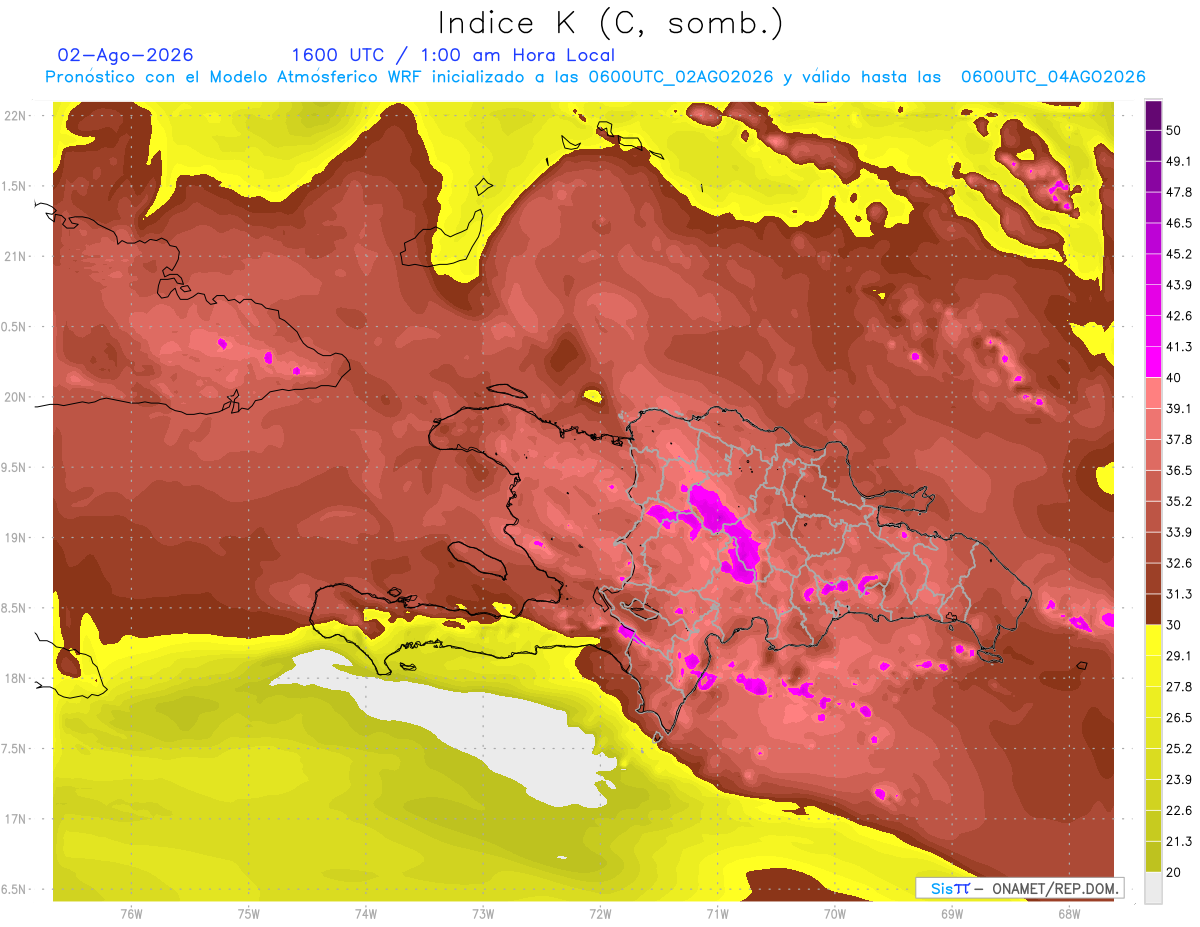Click the magenta swatch between 40 and 41.3
Viewport: 1200px width, 927px height.
[x=1153, y=361]
